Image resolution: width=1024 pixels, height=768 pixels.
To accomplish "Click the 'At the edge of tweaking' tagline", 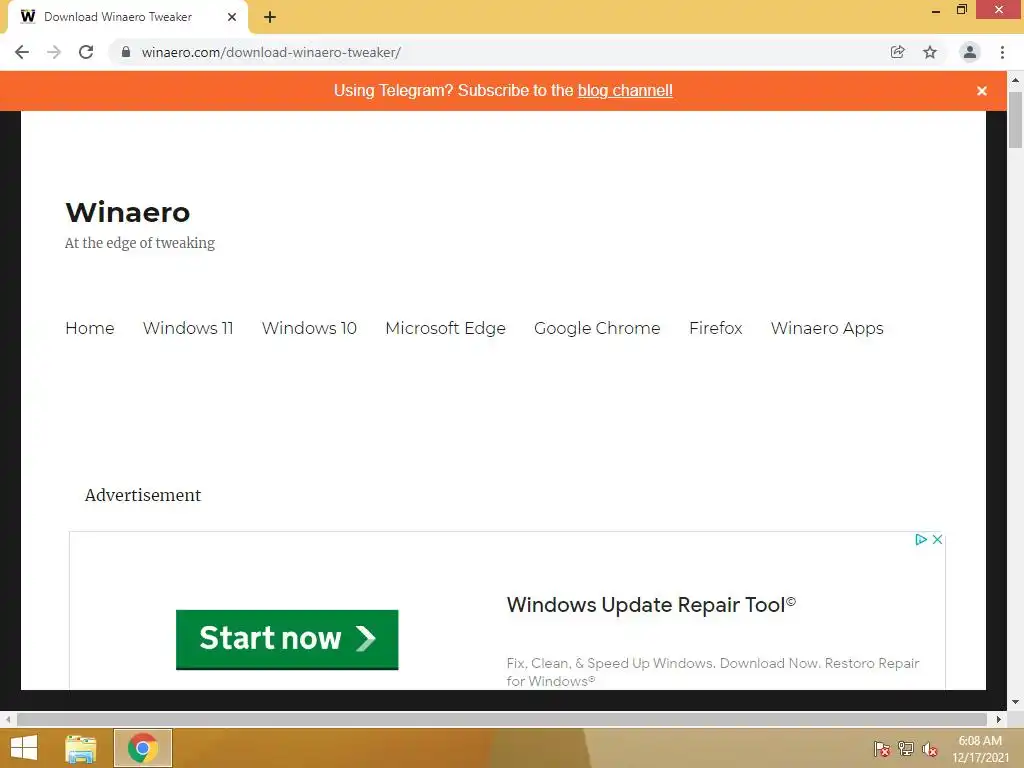I will 140,243.
